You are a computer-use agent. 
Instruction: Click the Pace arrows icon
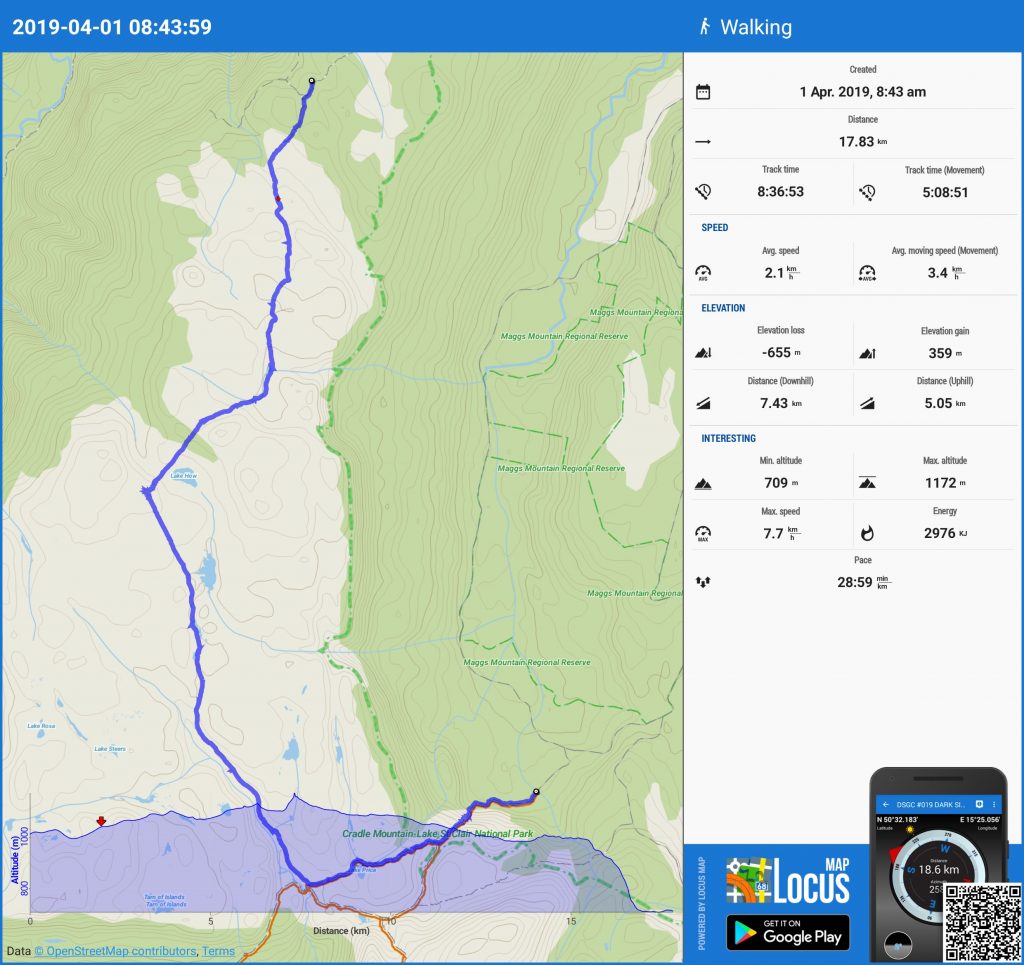tap(703, 582)
